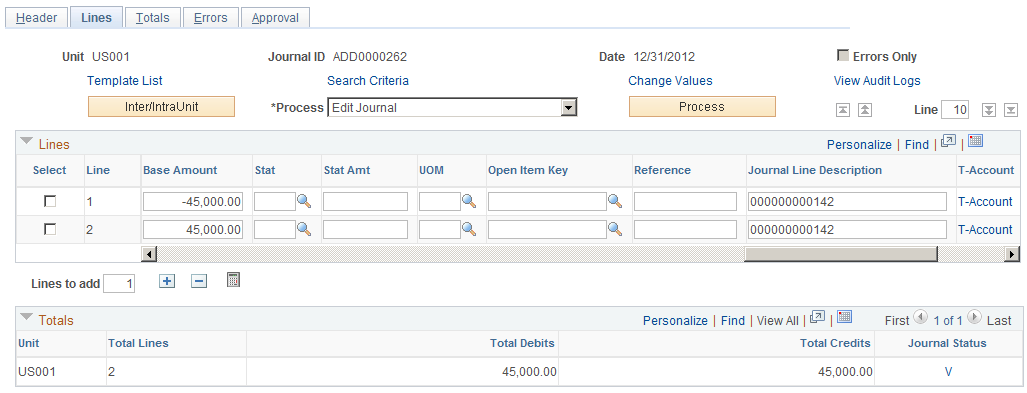Check the Select box for line 2
1027x393 pixels.
(50, 229)
